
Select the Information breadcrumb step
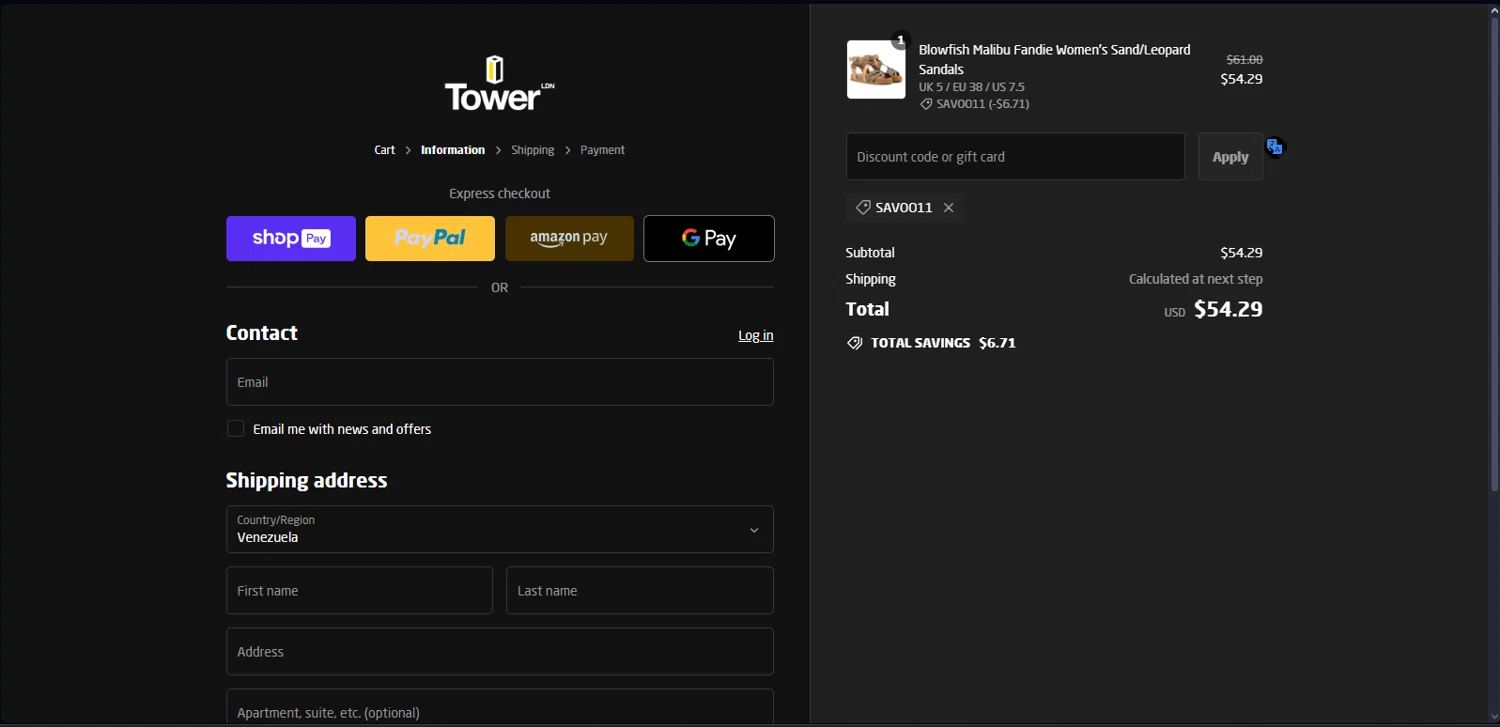coord(453,150)
